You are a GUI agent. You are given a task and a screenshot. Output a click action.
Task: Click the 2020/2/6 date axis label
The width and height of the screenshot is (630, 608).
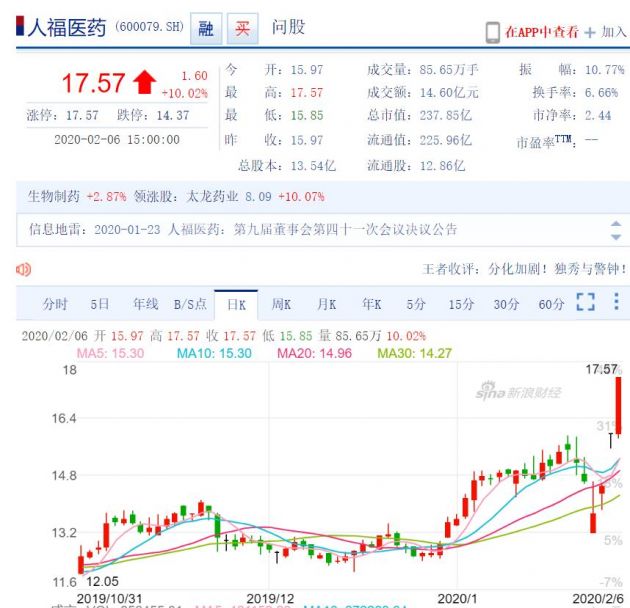point(598,599)
